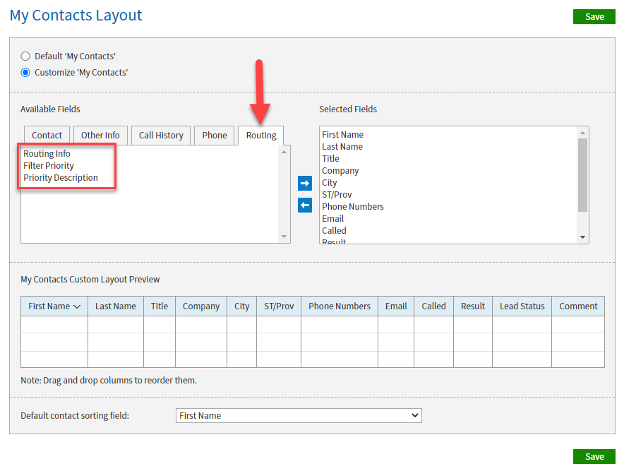Select Filter Priority in Available Fields

point(49,166)
